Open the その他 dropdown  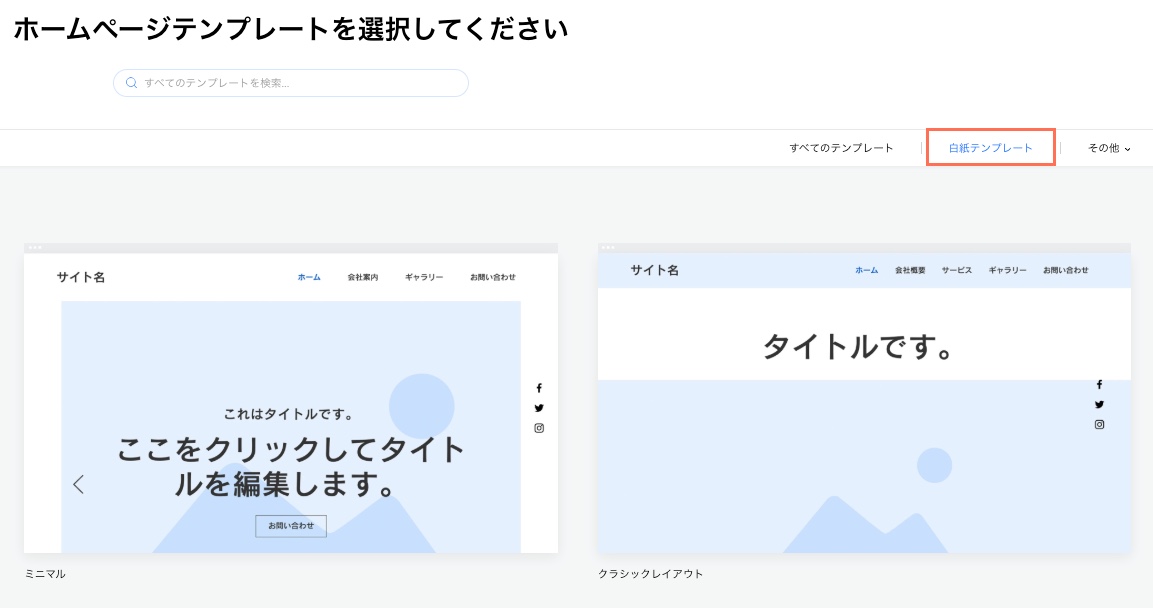(x=1105, y=147)
